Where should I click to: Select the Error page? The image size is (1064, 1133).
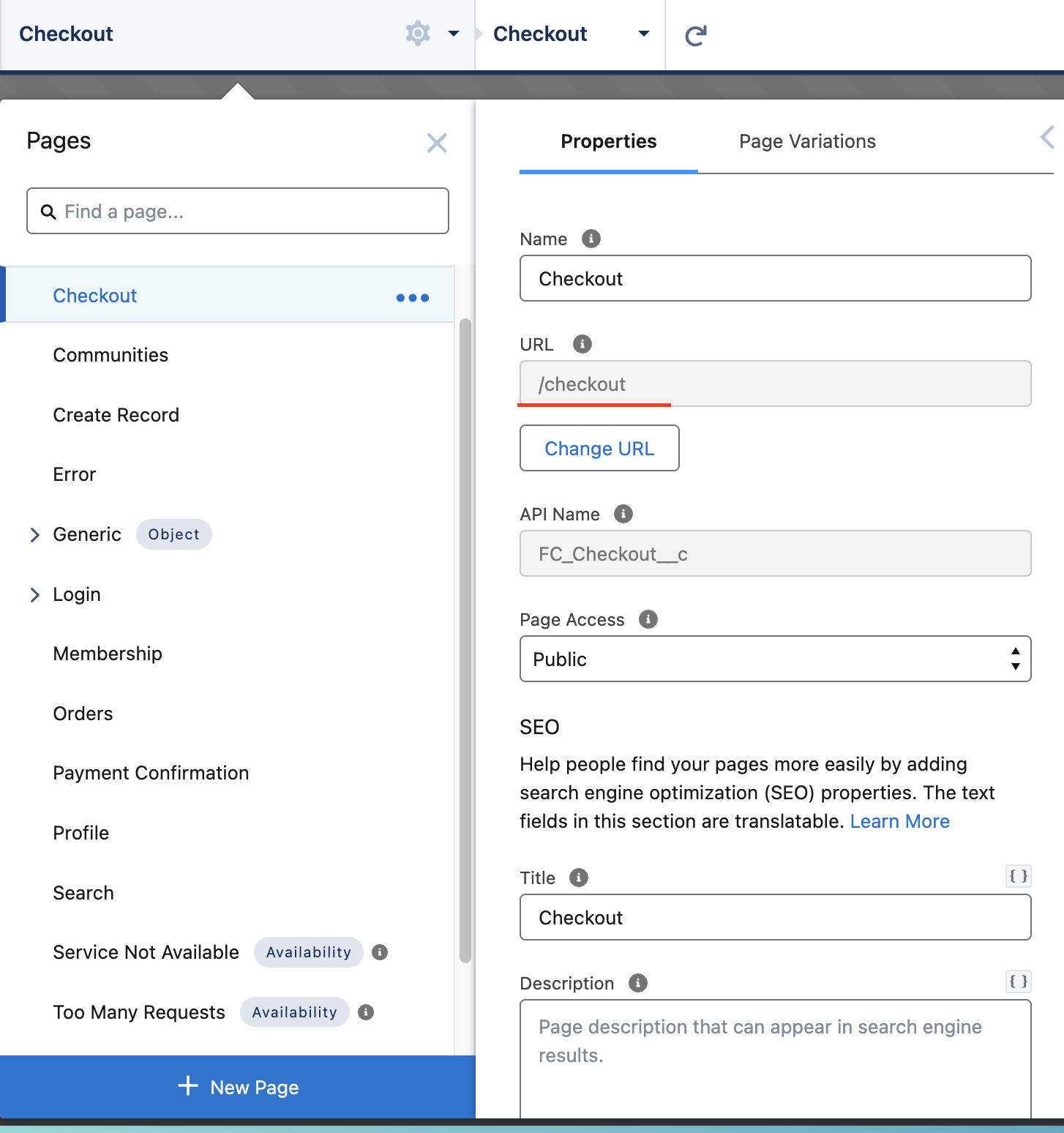pos(75,474)
